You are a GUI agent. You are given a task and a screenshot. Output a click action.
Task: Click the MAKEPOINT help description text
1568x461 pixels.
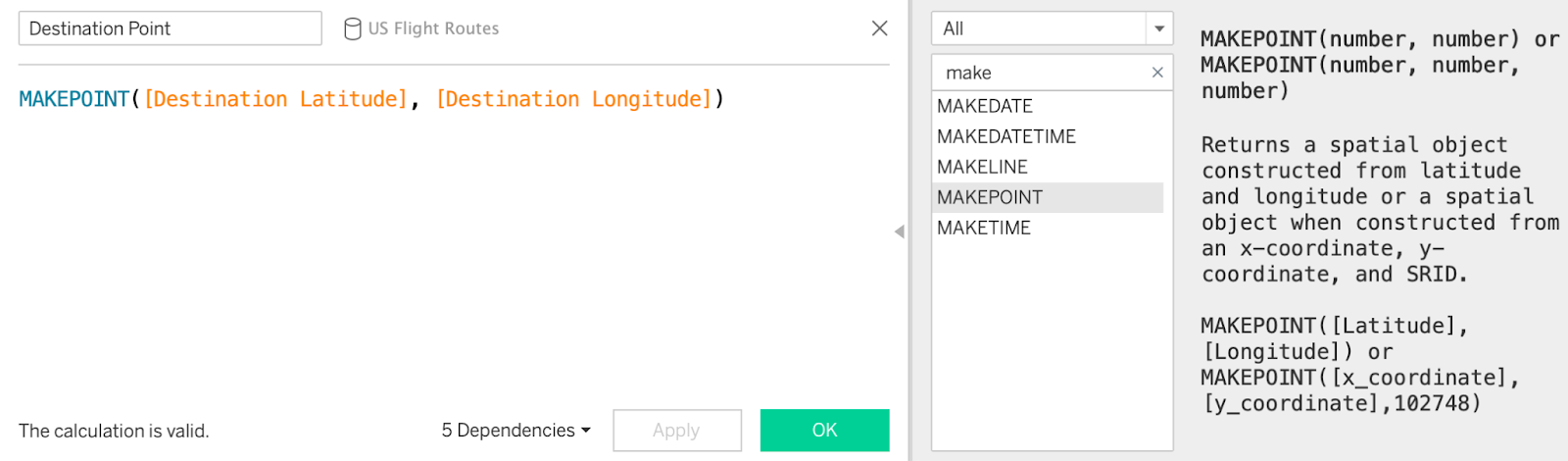click(x=1380, y=209)
